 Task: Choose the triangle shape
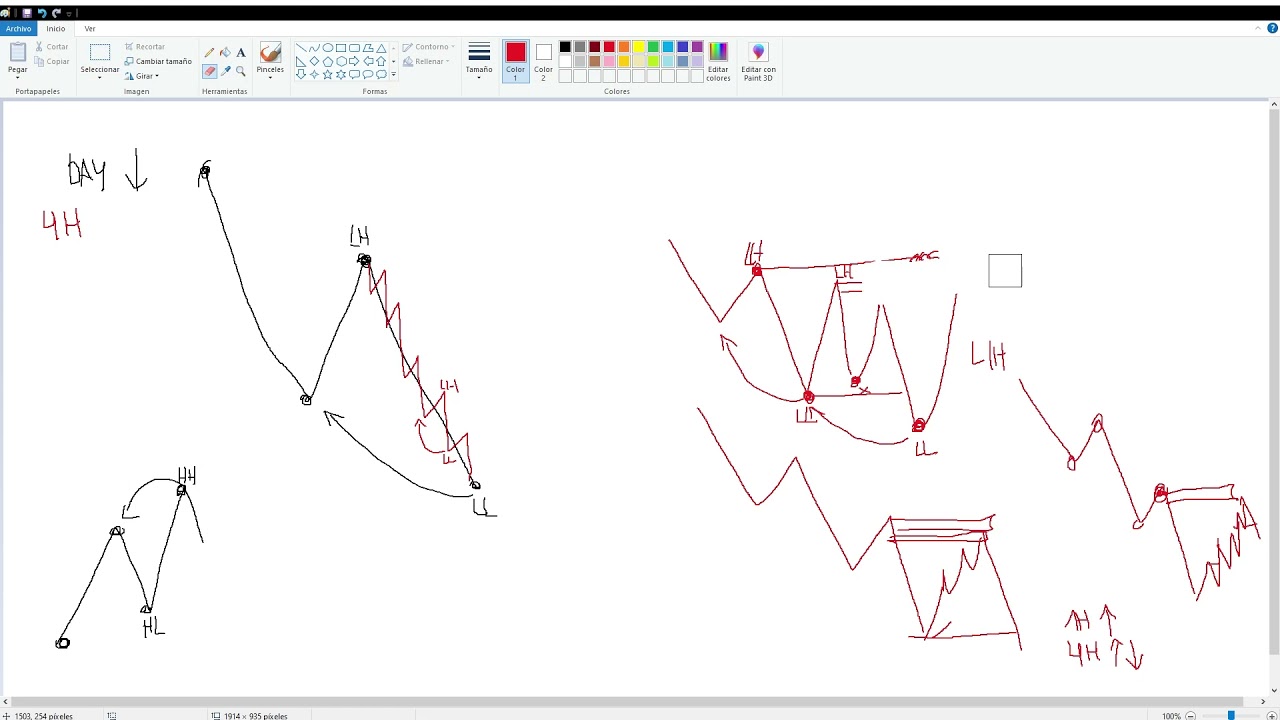tap(381, 48)
